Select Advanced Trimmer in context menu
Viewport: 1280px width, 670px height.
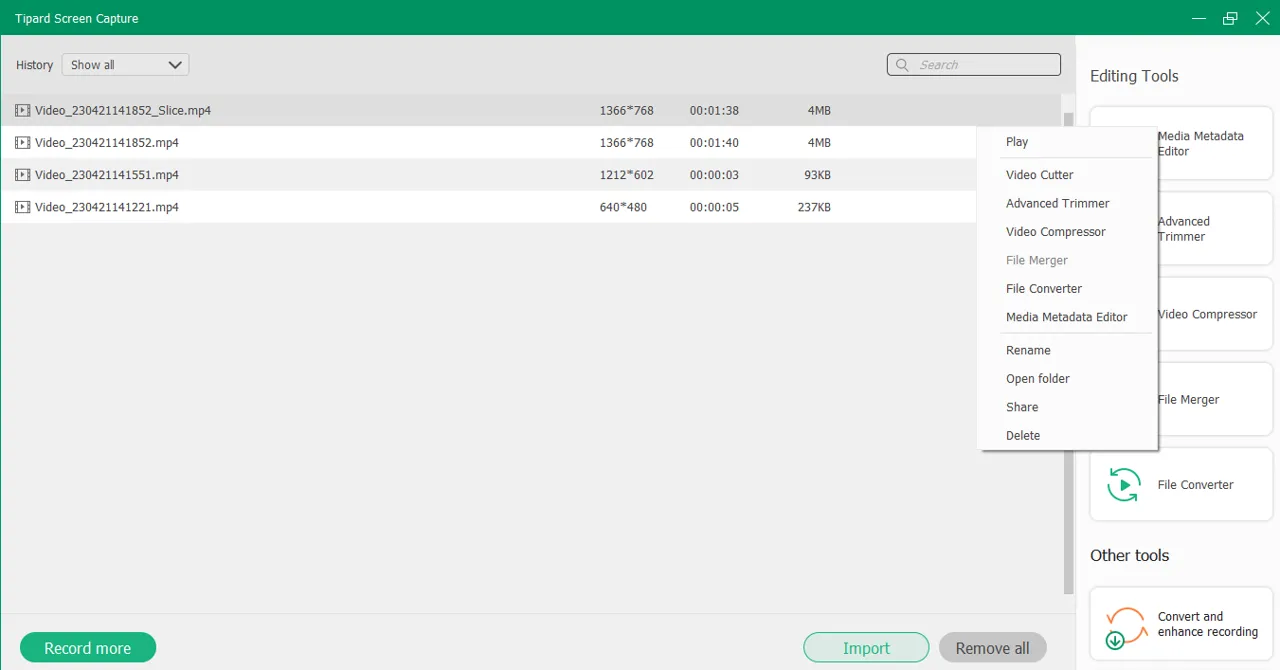click(1057, 203)
